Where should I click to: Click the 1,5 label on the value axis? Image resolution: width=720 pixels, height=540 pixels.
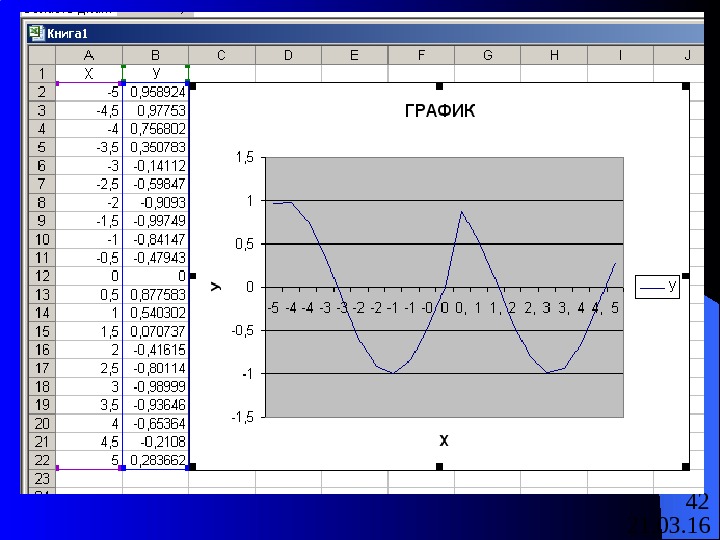[x=244, y=158]
